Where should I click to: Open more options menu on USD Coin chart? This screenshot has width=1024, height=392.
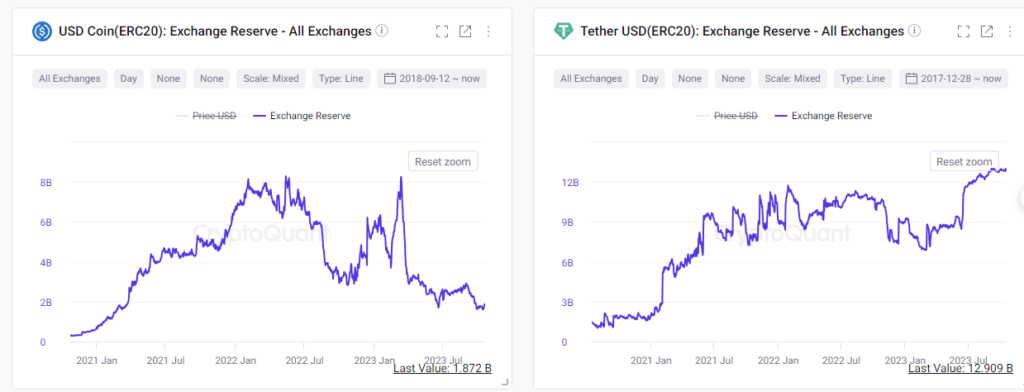488,31
